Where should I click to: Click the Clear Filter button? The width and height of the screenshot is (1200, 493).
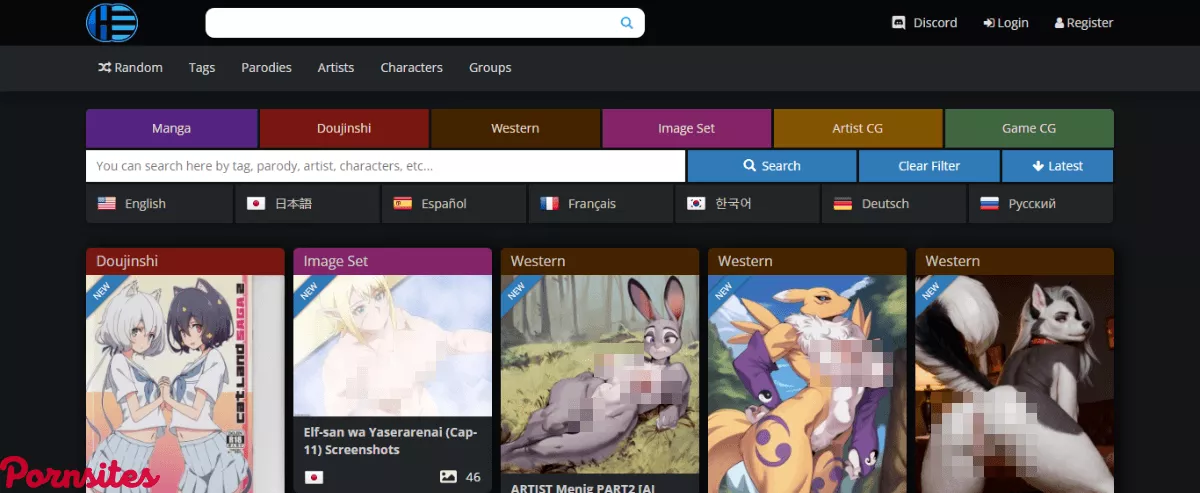(929, 166)
